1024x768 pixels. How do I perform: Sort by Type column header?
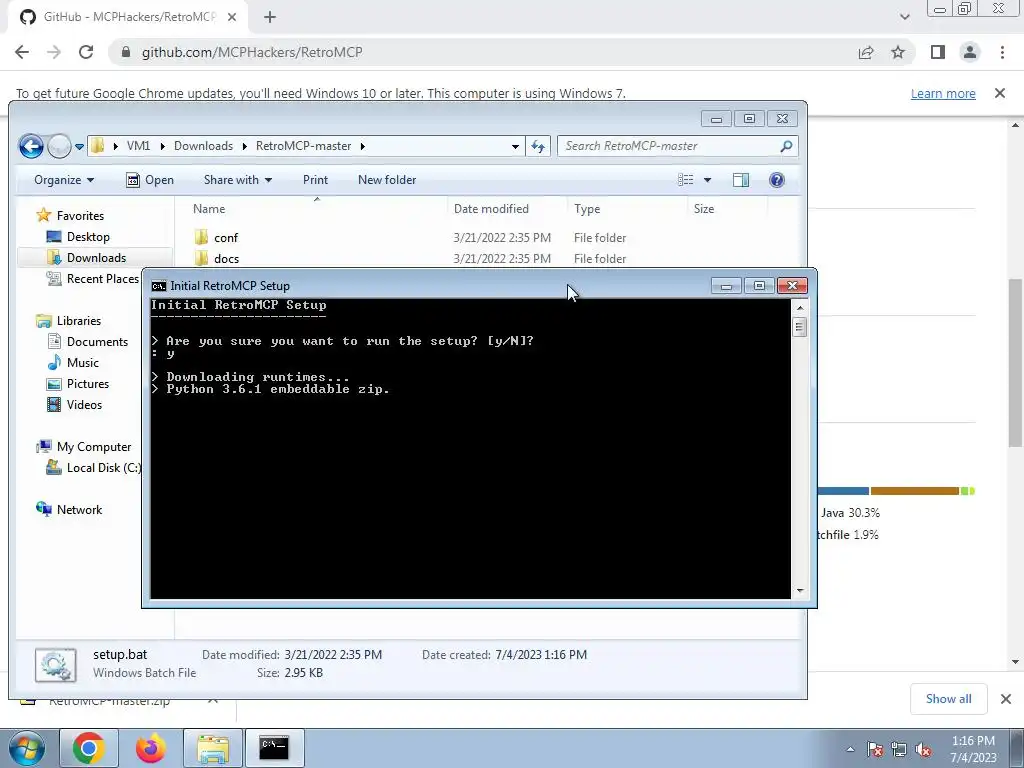[587, 209]
